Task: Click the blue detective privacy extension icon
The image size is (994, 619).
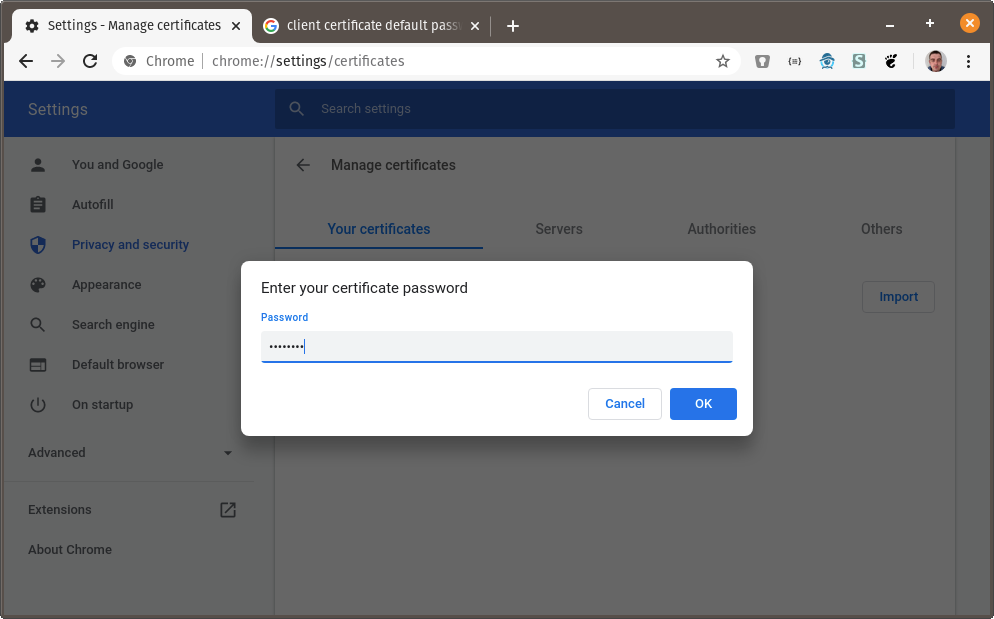Action: pos(827,61)
